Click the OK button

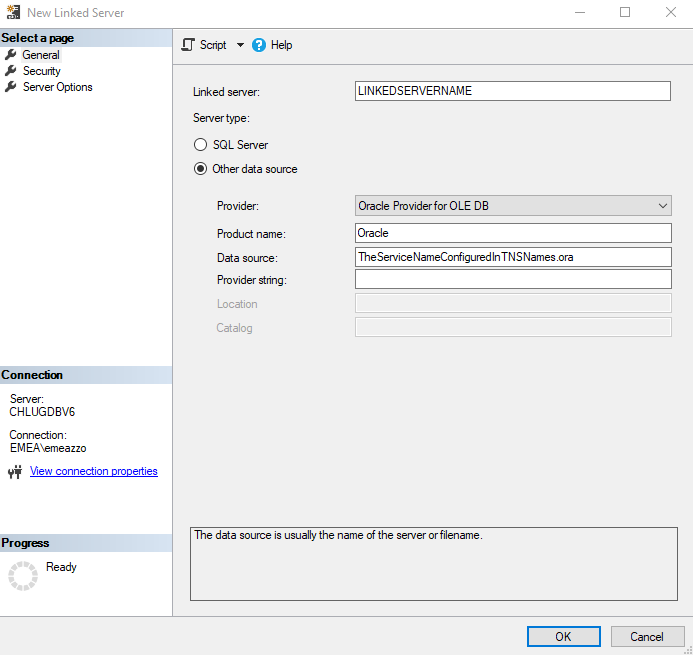pyautogui.click(x=564, y=636)
